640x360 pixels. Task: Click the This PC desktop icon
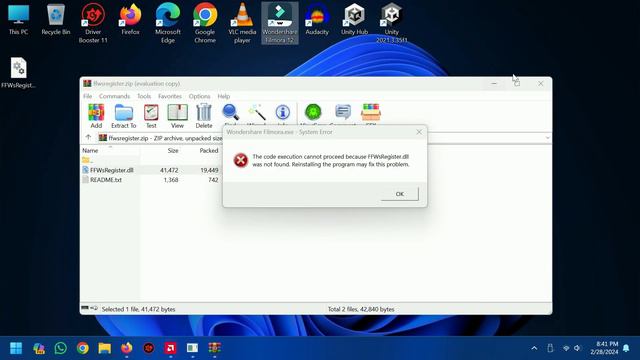point(18,20)
